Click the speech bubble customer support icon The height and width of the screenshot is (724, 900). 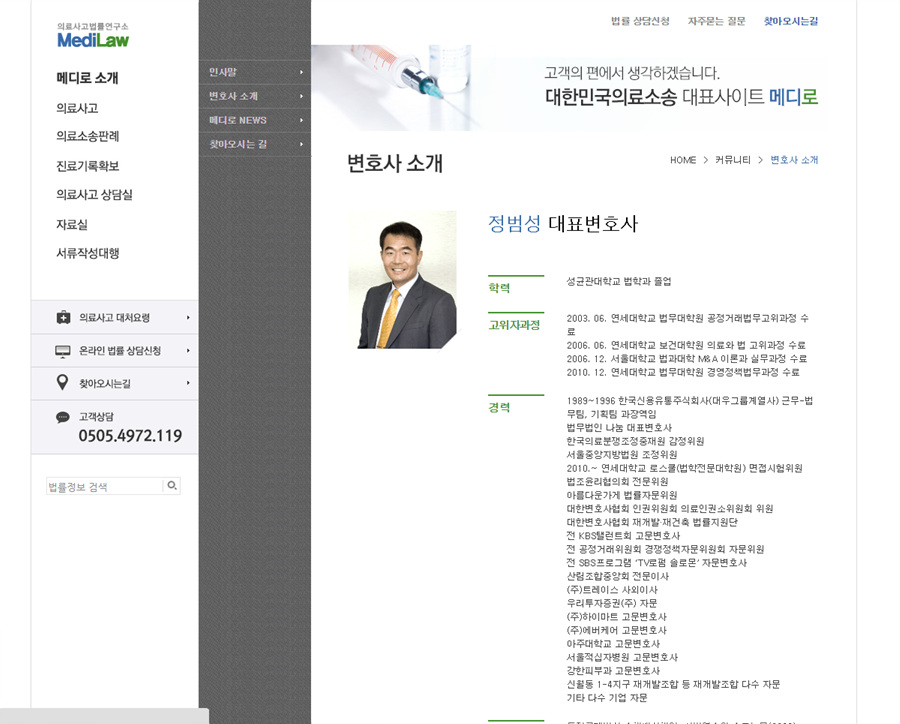click(x=63, y=417)
